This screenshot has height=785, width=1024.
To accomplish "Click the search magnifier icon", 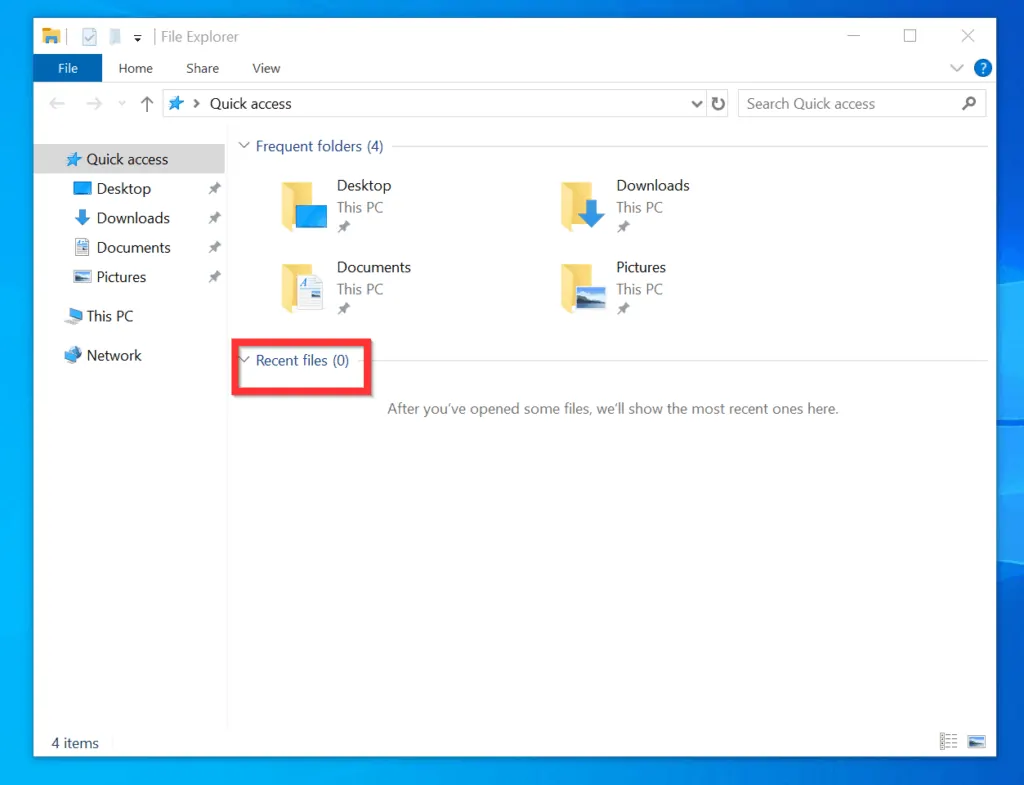I will [968, 104].
